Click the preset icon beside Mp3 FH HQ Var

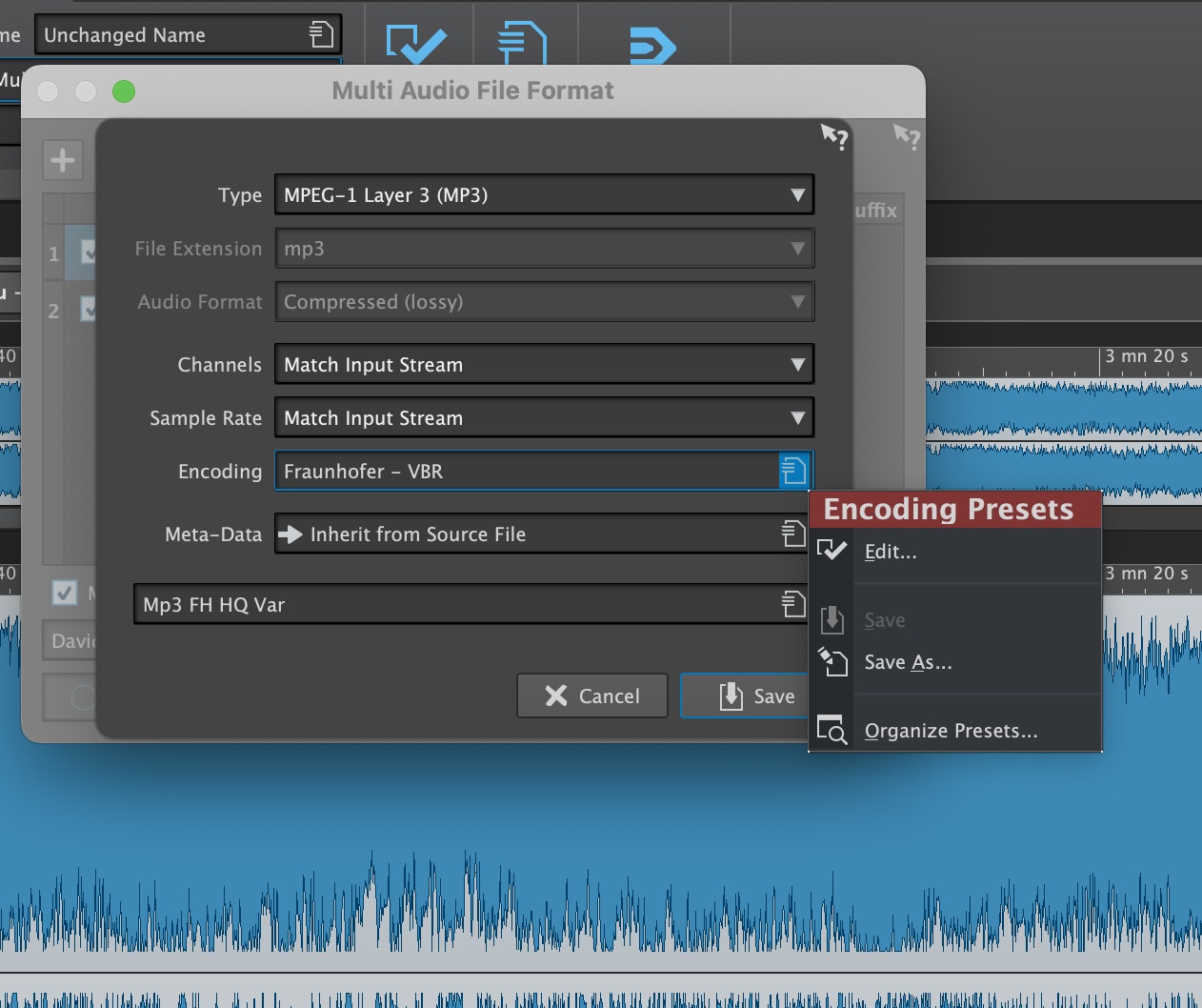click(793, 603)
